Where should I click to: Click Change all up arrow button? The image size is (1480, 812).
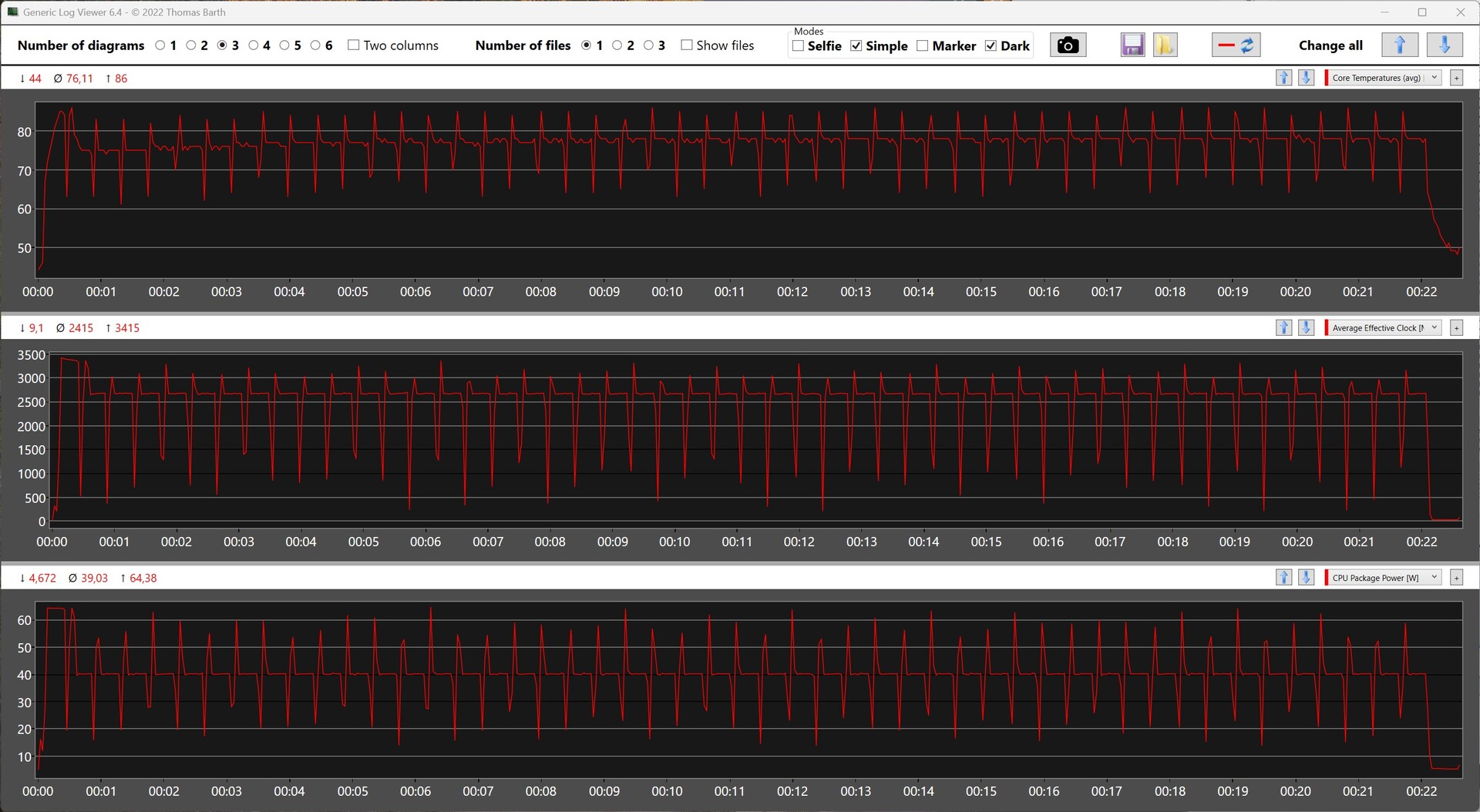point(1400,45)
